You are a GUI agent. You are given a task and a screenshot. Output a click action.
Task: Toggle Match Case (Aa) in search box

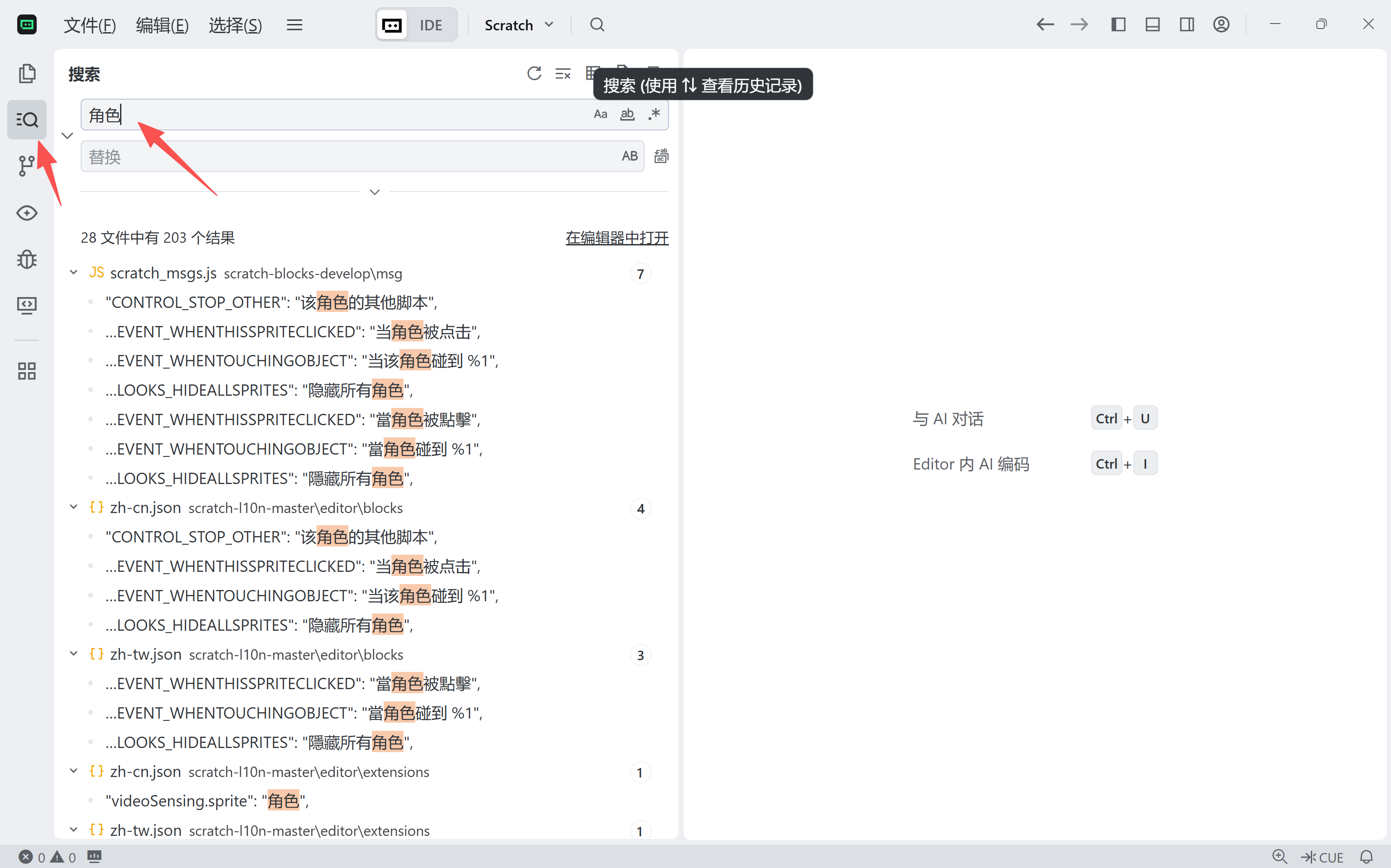pos(600,114)
